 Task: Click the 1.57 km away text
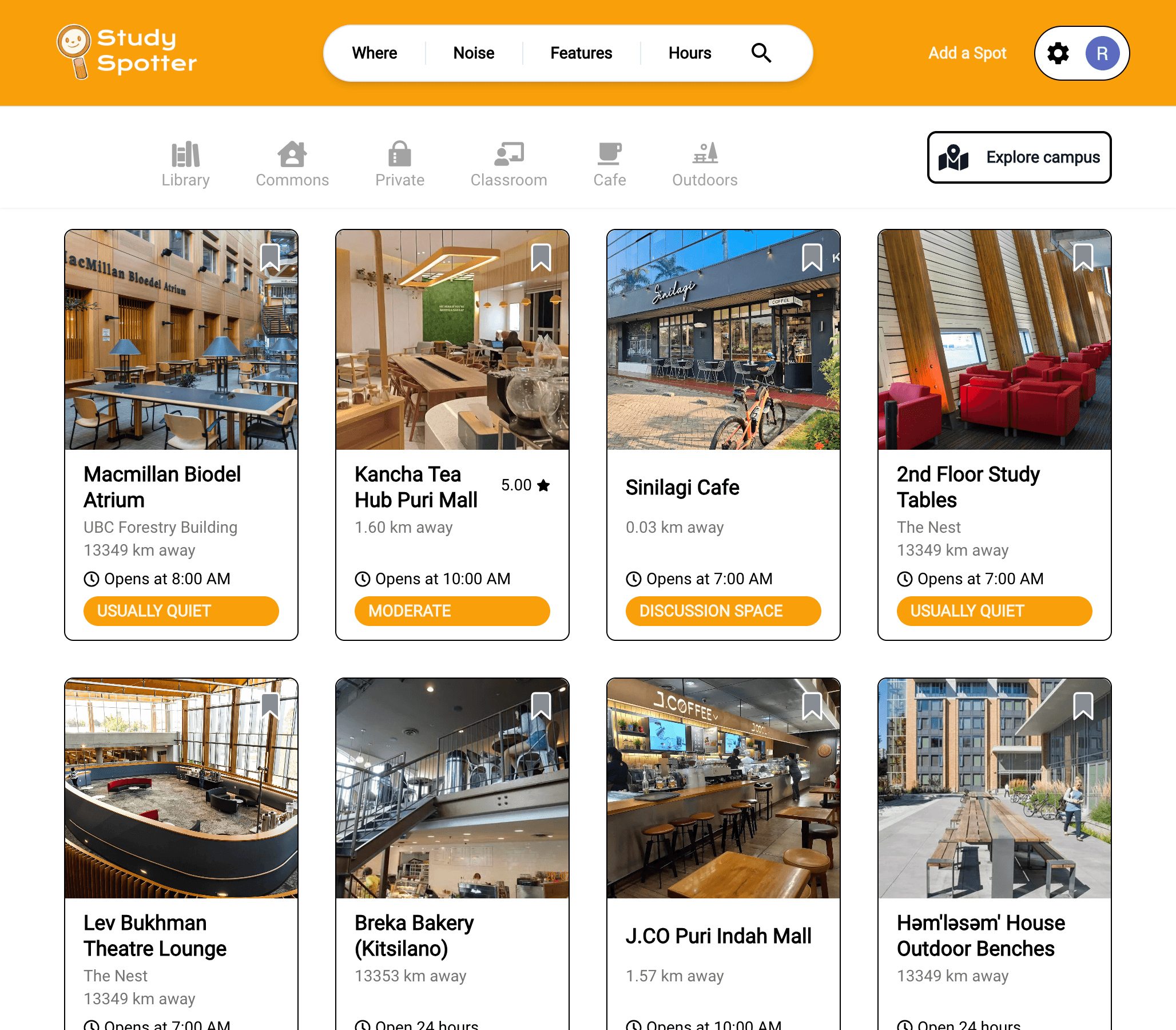675,976
